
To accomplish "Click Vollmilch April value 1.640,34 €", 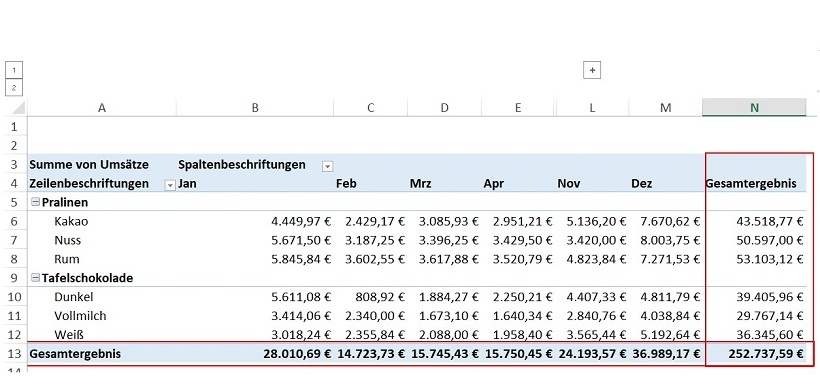I will tap(522, 316).
